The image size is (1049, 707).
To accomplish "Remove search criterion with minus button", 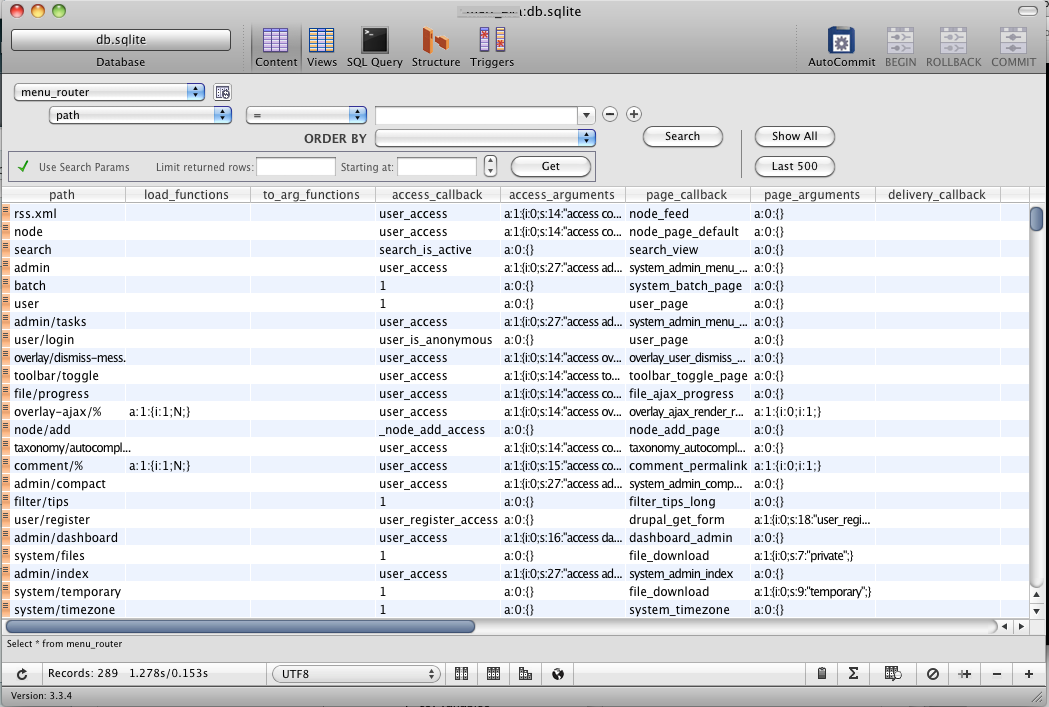I will tap(610, 115).
